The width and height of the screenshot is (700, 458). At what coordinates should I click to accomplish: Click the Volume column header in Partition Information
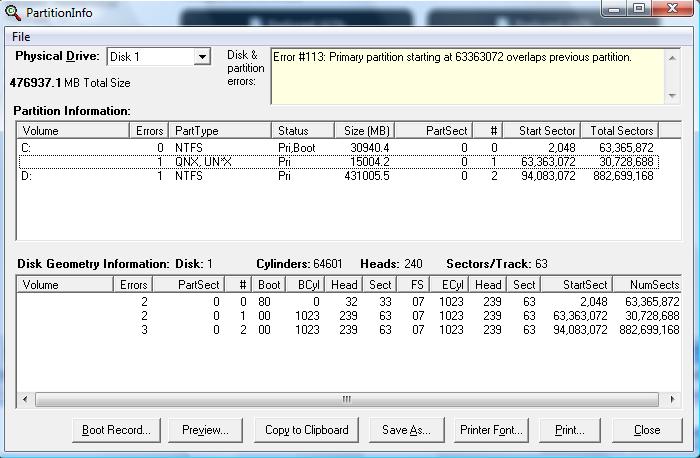tap(74, 131)
